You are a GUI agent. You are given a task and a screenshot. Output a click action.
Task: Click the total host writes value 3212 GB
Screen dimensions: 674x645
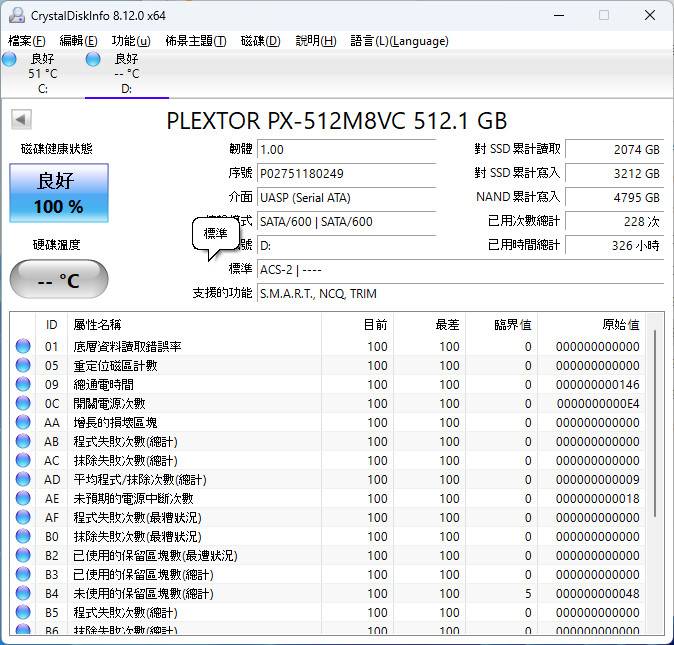[x=615, y=174]
